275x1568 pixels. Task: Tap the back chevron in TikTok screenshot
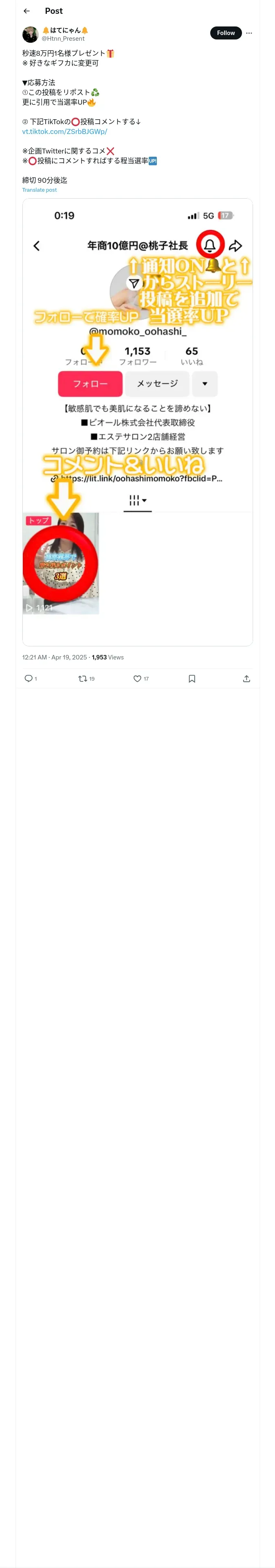click(37, 245)
